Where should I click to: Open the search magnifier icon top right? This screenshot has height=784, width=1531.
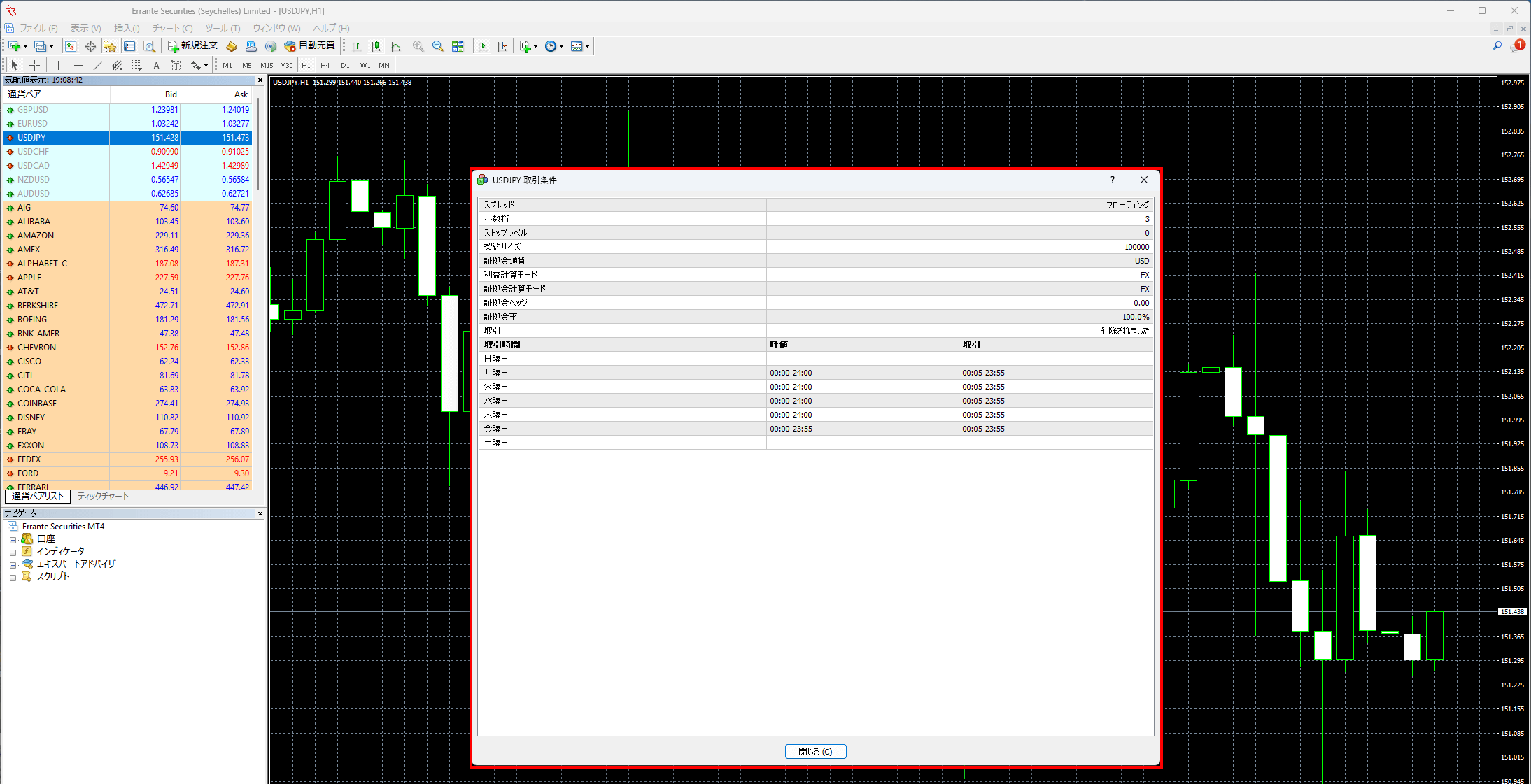(1497, 46)
